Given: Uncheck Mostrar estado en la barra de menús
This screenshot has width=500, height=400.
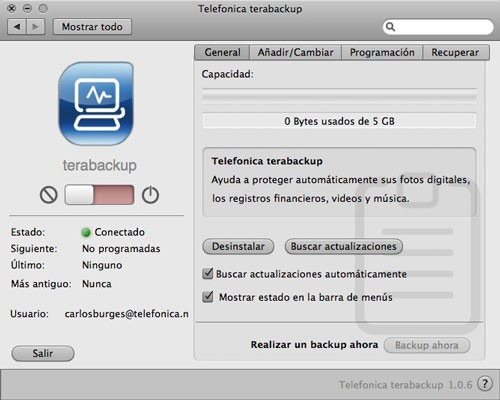Looking at the screenshot, I should [x=208, y=297].
